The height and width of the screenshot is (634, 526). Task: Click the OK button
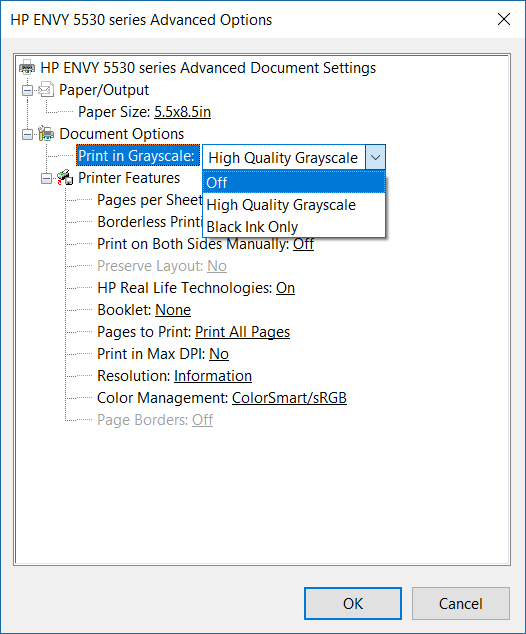(x=353, y=603)
